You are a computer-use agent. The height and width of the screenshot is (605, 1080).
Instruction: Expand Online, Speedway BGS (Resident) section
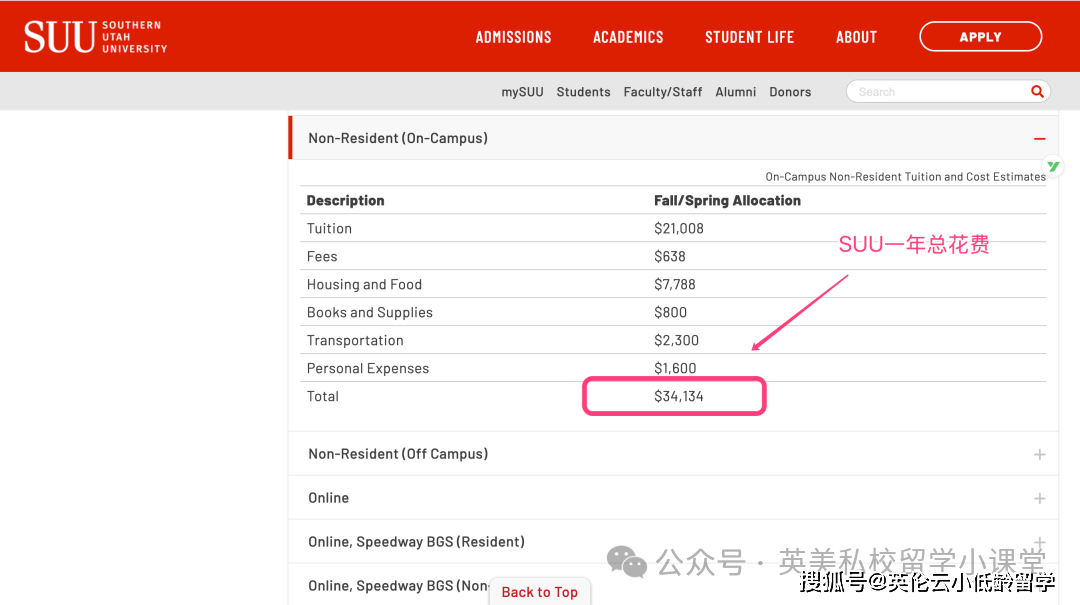416,542
